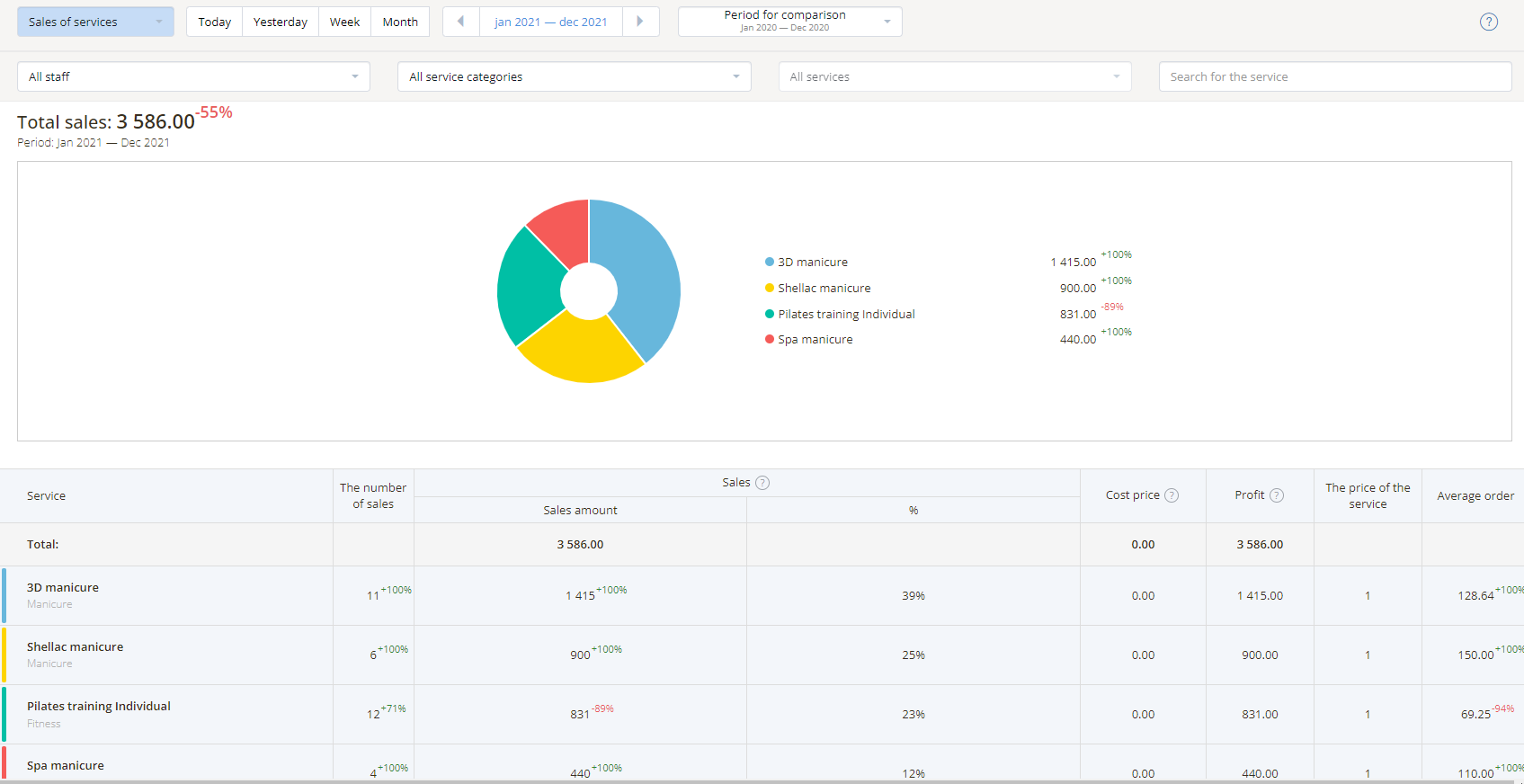
Task: Click the 1 415 sales amount cell
Action: (580, 595)
